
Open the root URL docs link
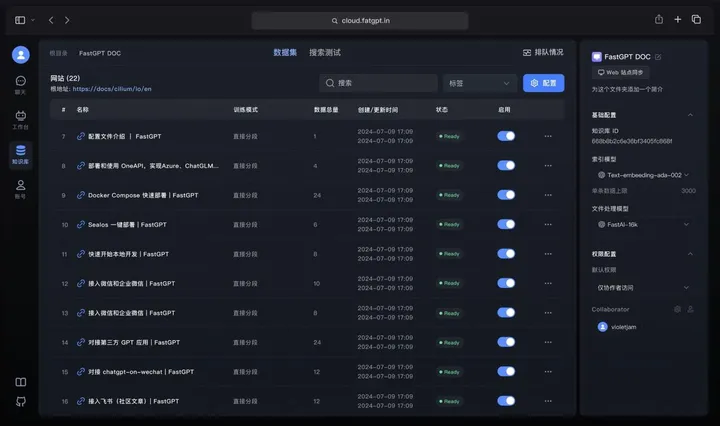[112, 89]
